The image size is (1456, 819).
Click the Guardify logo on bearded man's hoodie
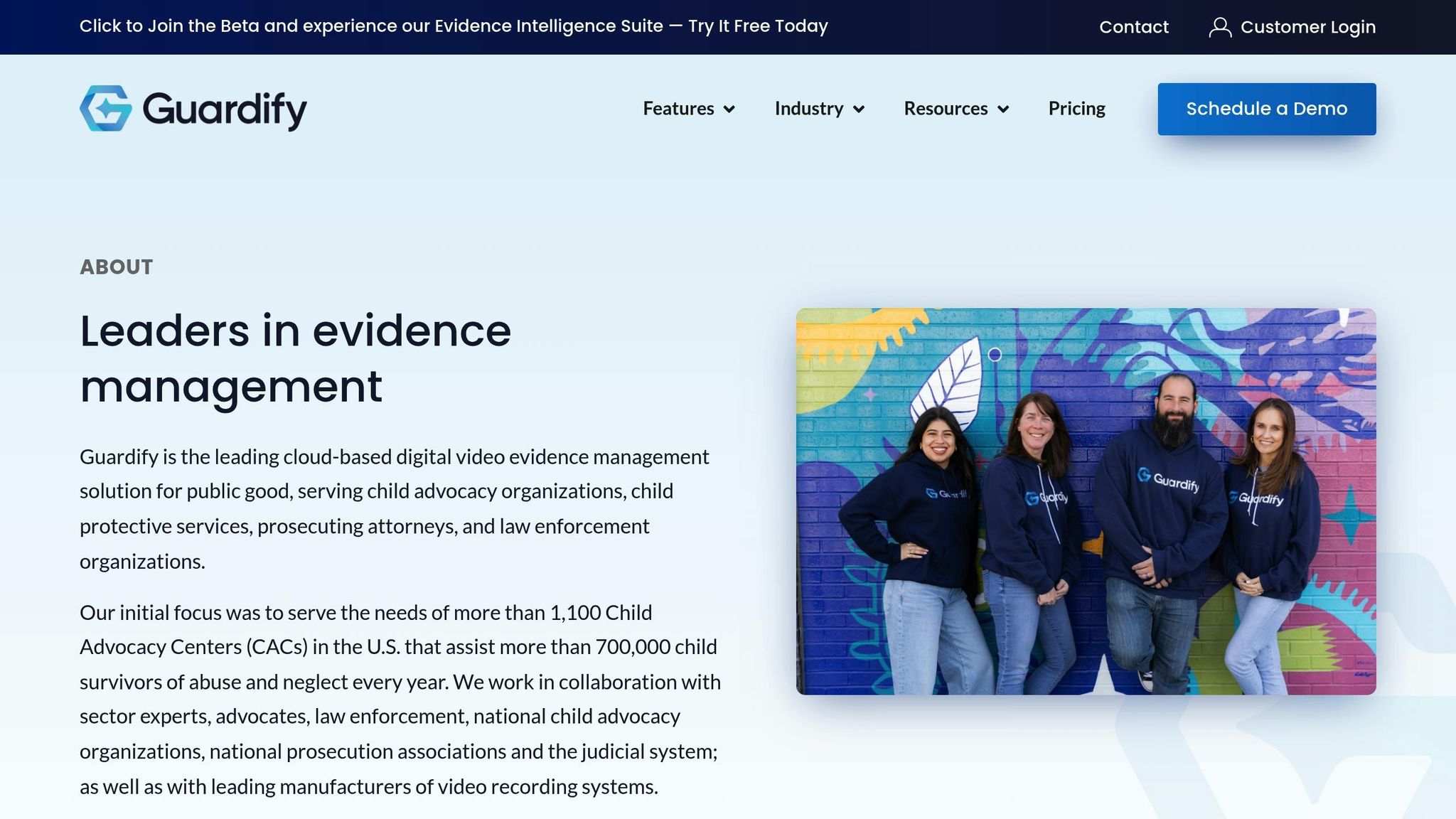tap(1167, 479)
